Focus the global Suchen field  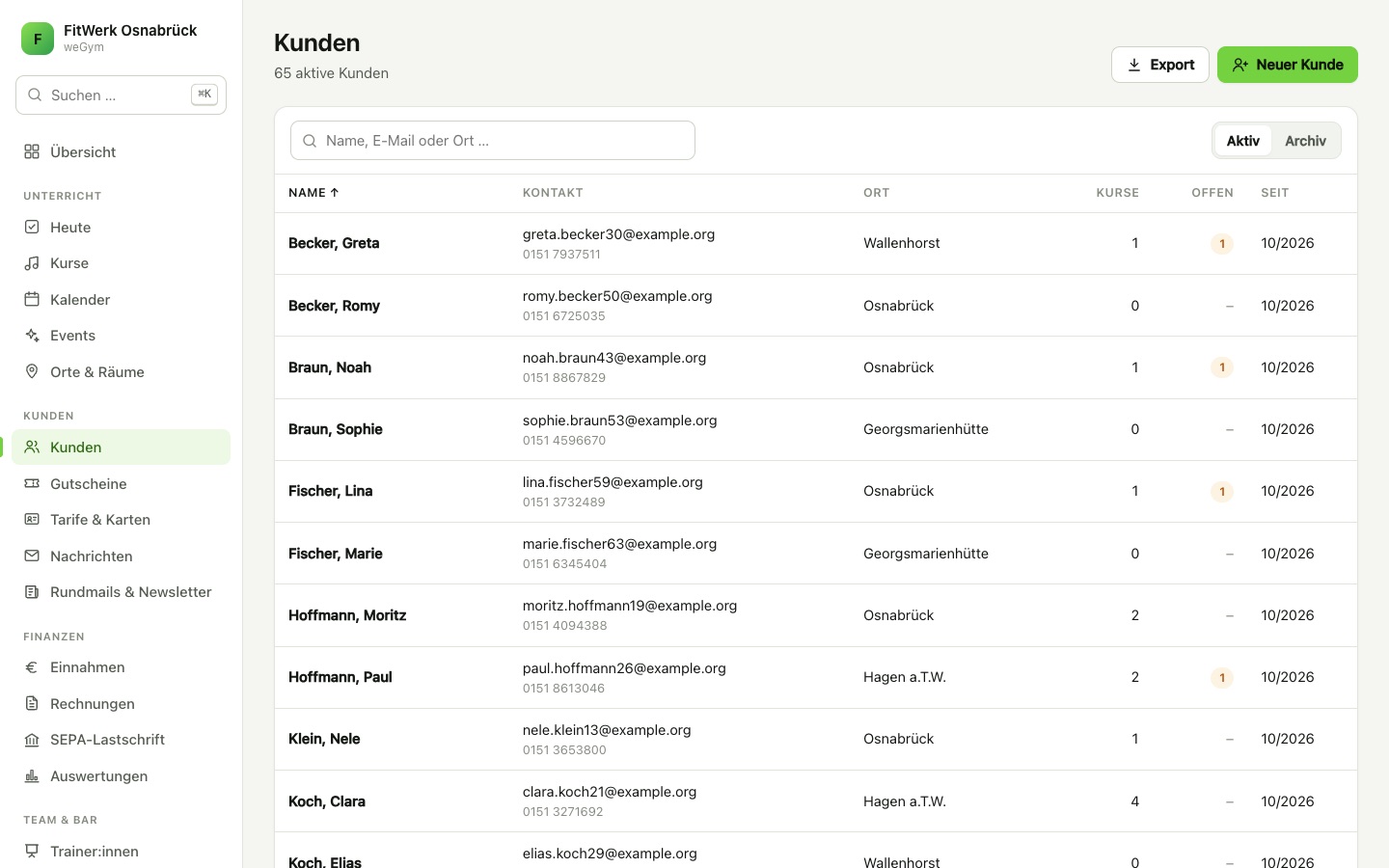click(x=121, y=95)
